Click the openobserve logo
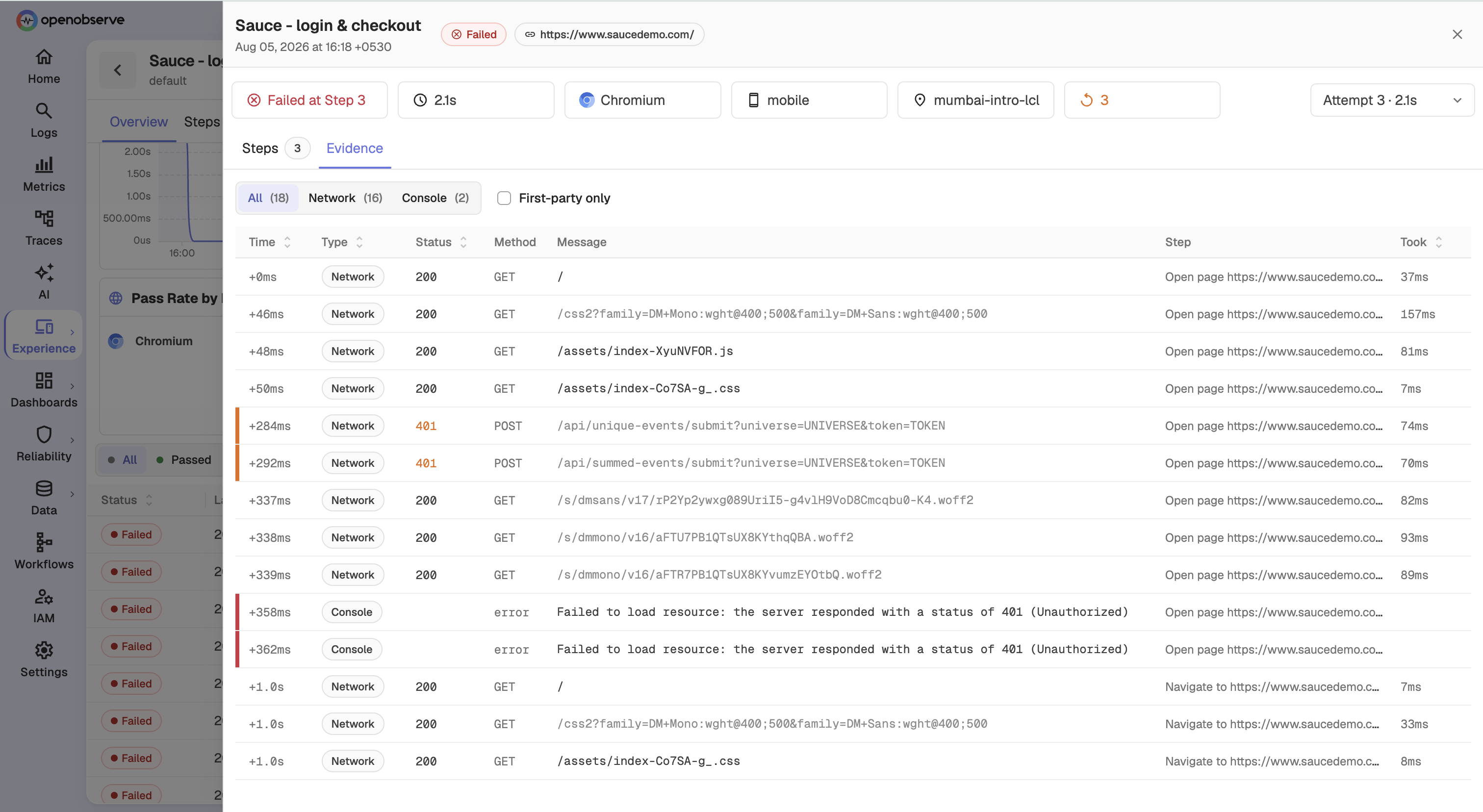Screen dimensions: 1483x812 coord(70,20)
